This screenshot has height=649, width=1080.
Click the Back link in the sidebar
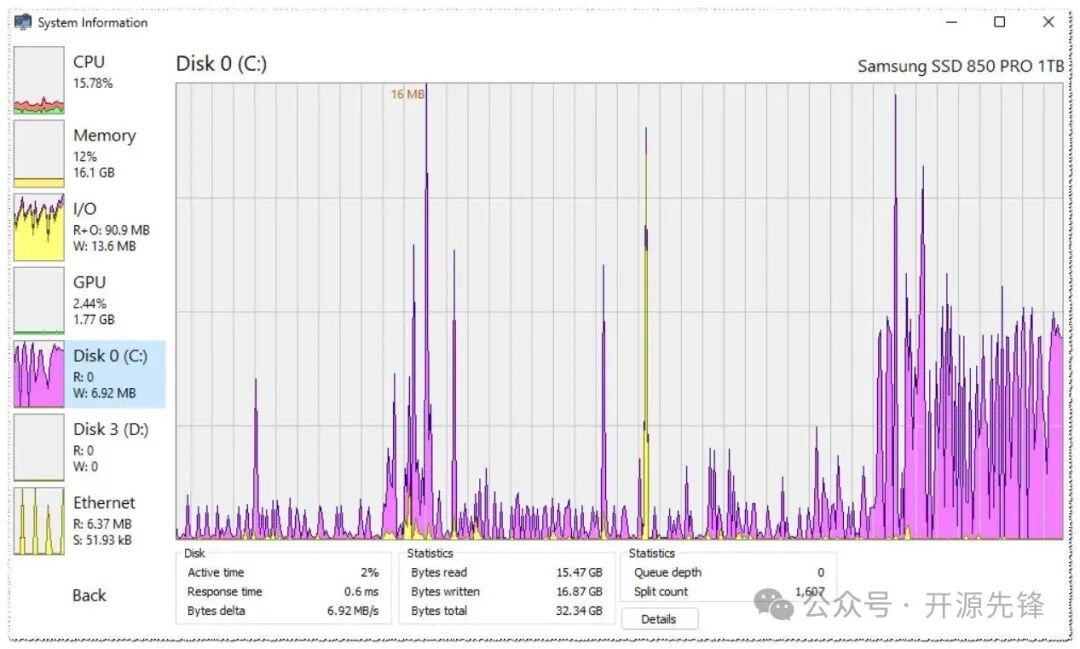(x=89, y=595)
